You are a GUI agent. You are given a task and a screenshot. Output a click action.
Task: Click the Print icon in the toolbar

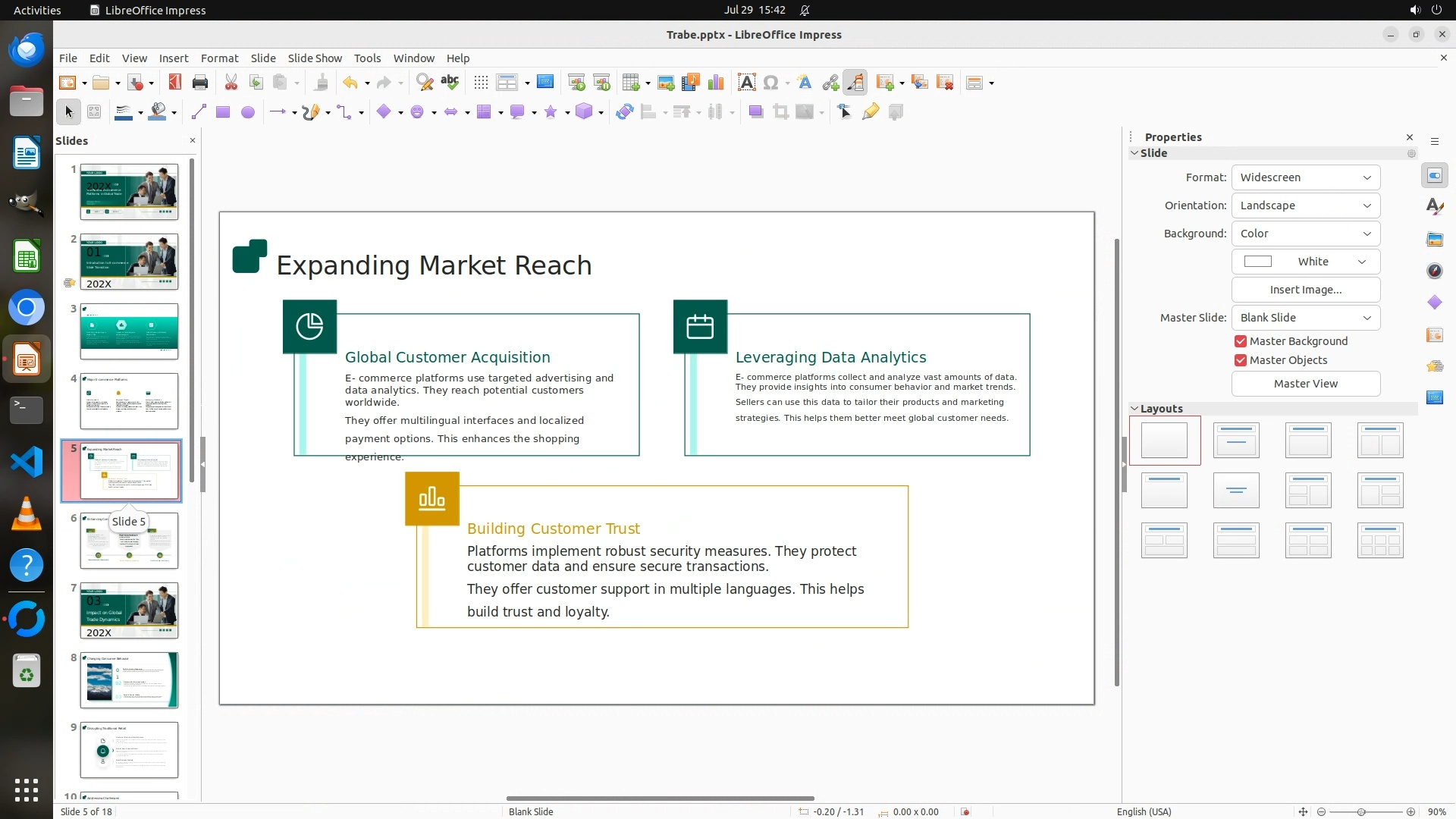(x=200, y=83)
